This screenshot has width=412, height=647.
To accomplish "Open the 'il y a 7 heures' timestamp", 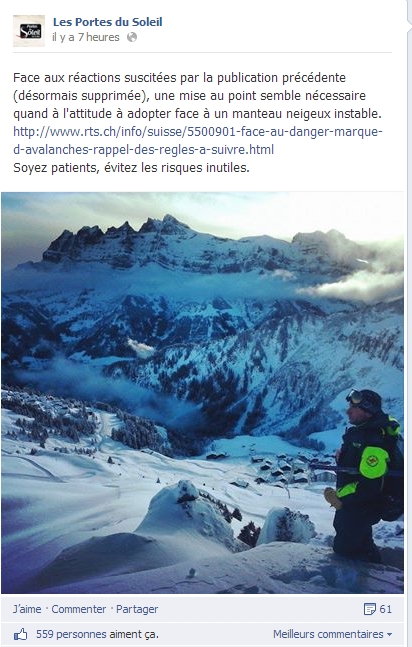I will (86, 38).
